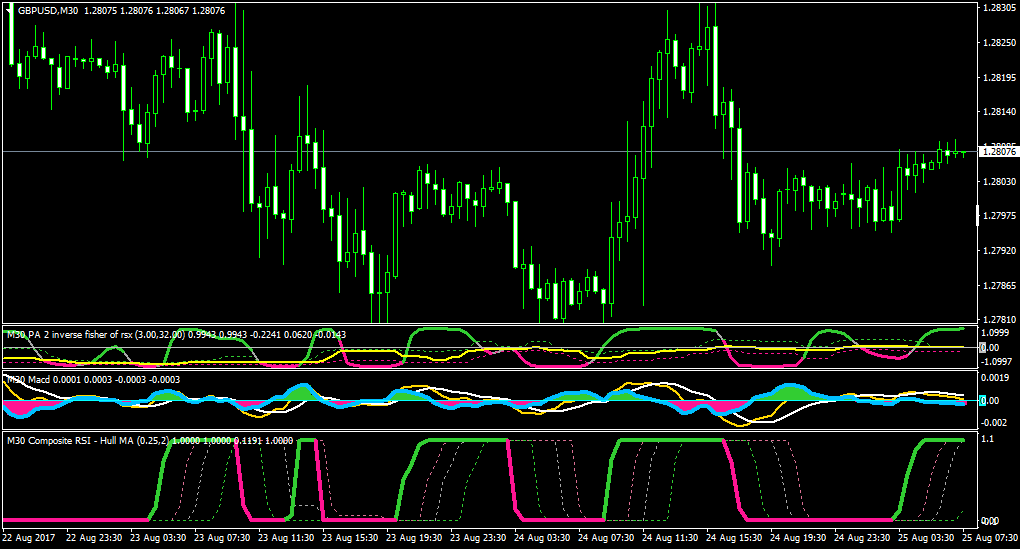Click the 1.28250 price on the scale
Image resolution: width=1020 pixels, height=549 pixels.
point(999,42)
